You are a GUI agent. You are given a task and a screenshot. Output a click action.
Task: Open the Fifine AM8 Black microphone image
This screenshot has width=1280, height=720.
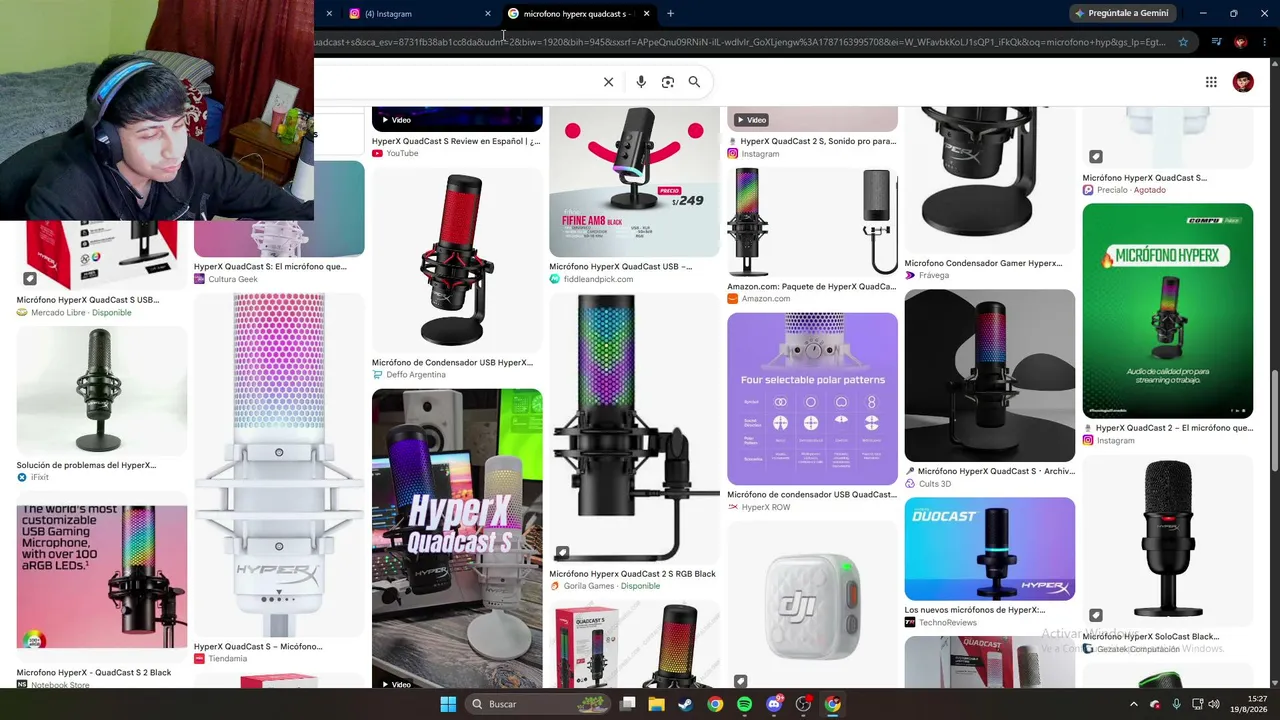coord(634,182)
